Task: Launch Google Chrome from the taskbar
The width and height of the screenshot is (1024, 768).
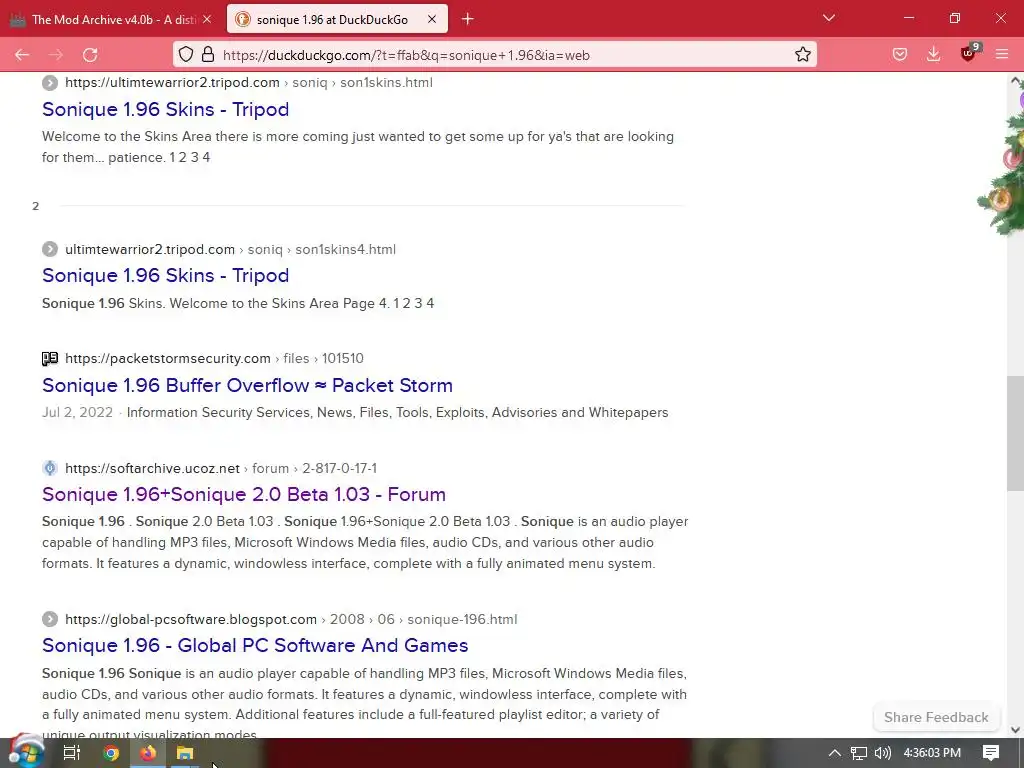Action: (111, 753)
